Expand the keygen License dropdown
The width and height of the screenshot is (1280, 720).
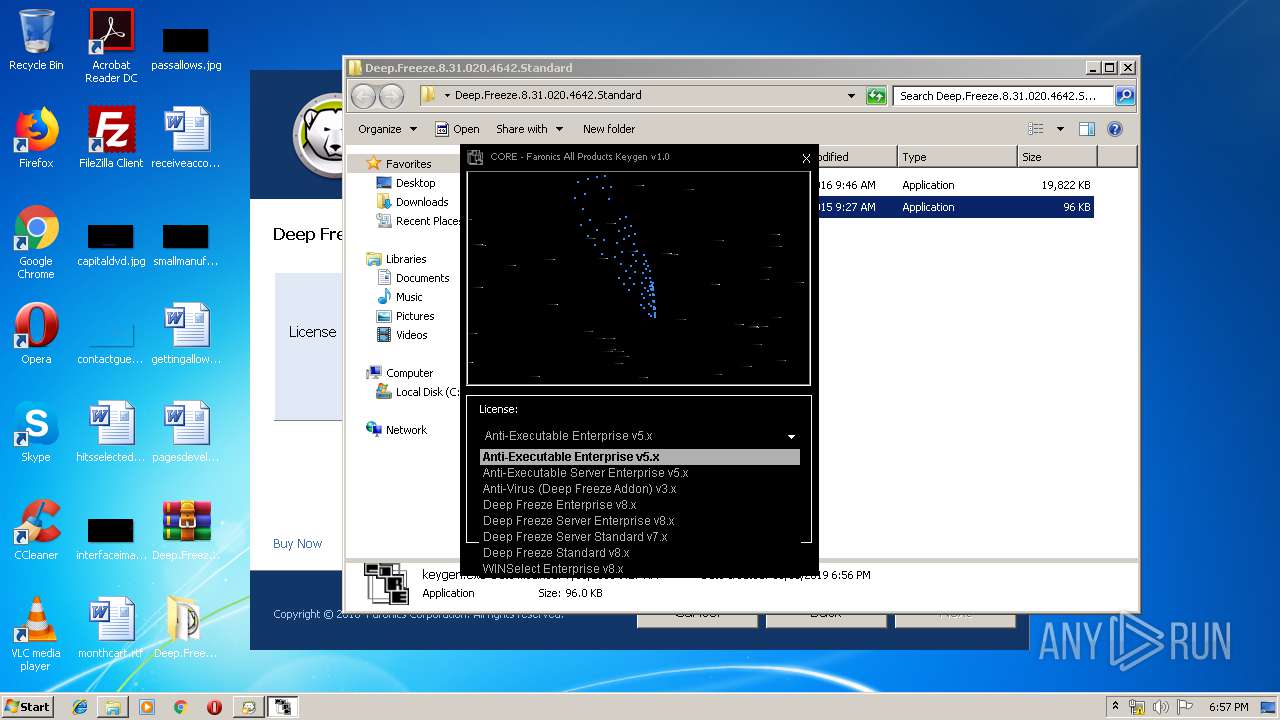pos(791,437)
